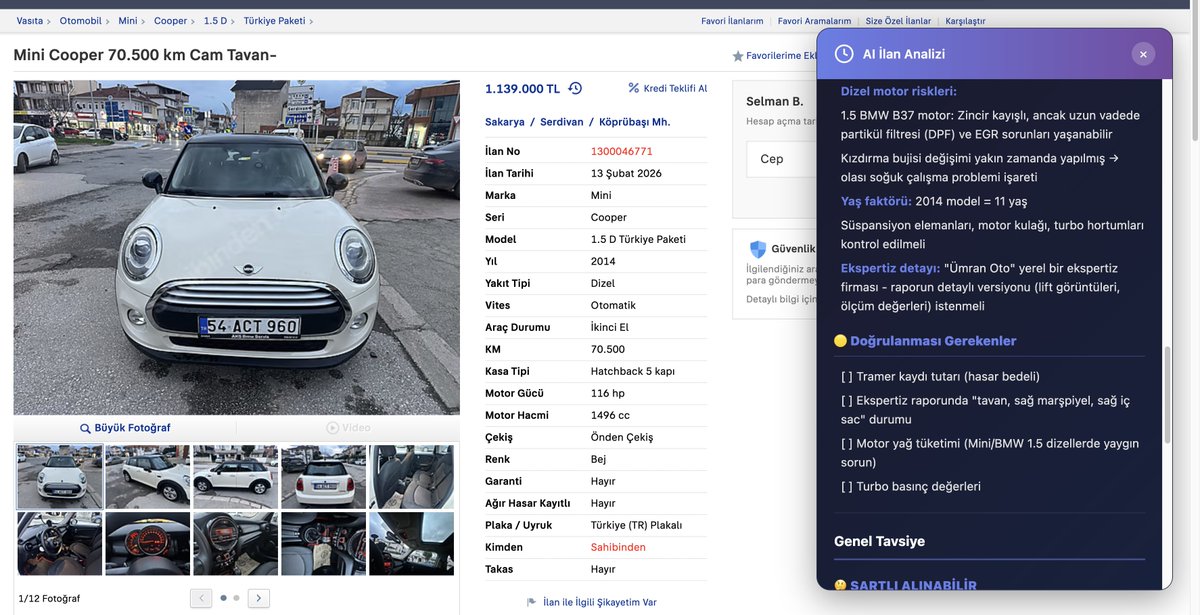The height and width of the screenshot is (615, 1200).
Task: Open the Otomobil breadcrumb
Action: click(x=80, y=21)
